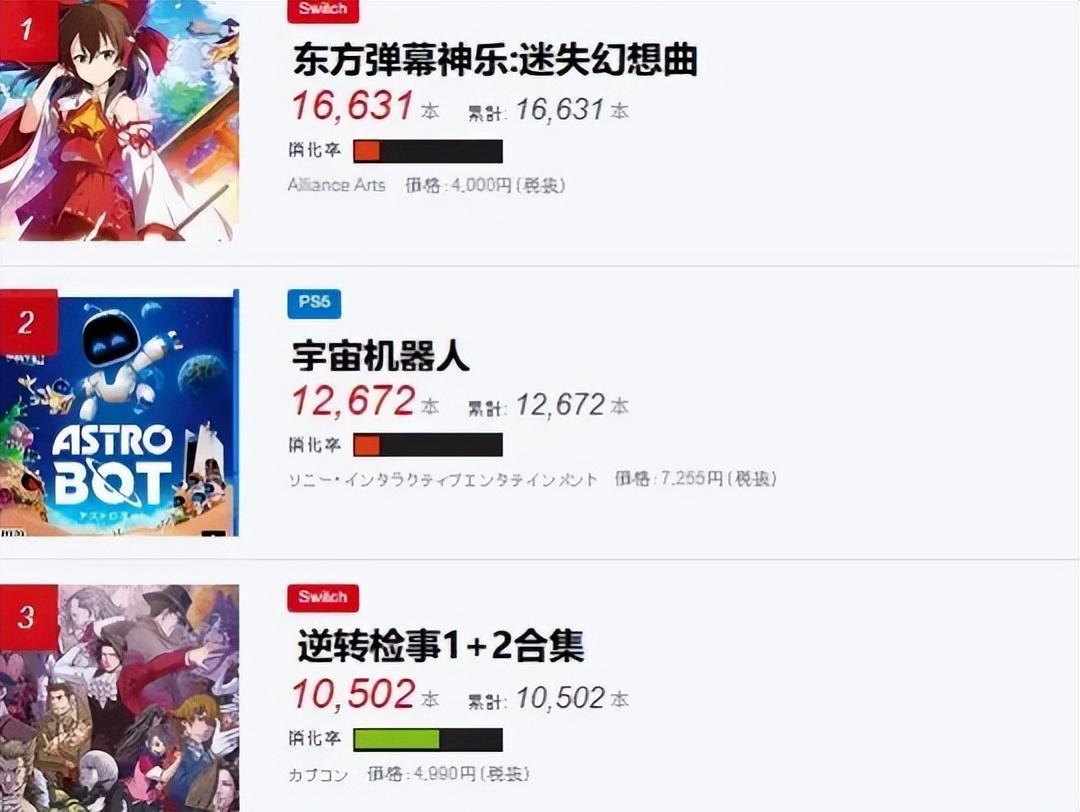
Task: Click the rank 3 red badge
Action: [x=28, y=617]
